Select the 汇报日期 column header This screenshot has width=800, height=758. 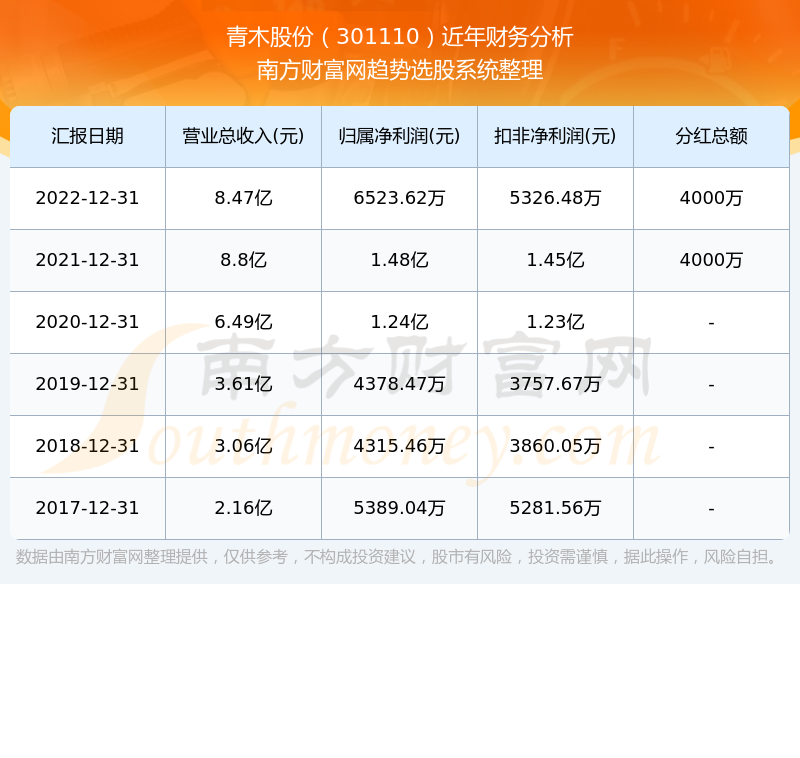pyautogui.click(x=87, y=136)
